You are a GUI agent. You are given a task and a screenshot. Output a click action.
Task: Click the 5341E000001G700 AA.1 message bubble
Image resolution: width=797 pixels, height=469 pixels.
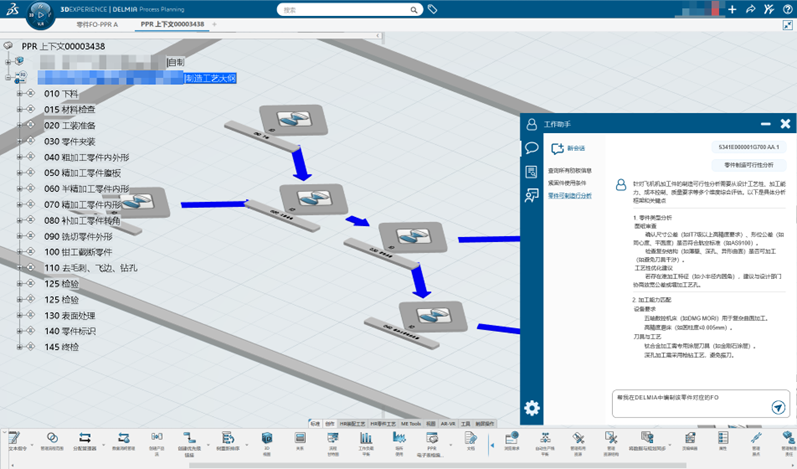(749, 147)
